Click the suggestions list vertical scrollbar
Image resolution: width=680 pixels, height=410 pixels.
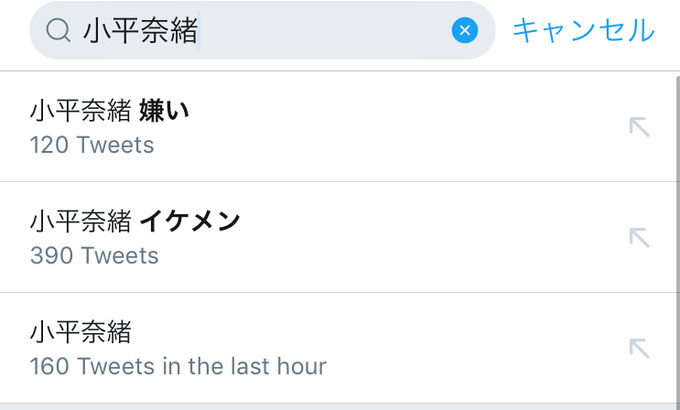(678, 239)
